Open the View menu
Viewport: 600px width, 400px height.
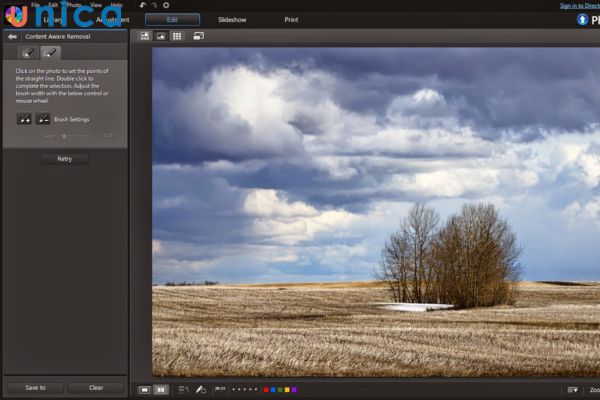(95, 5)
